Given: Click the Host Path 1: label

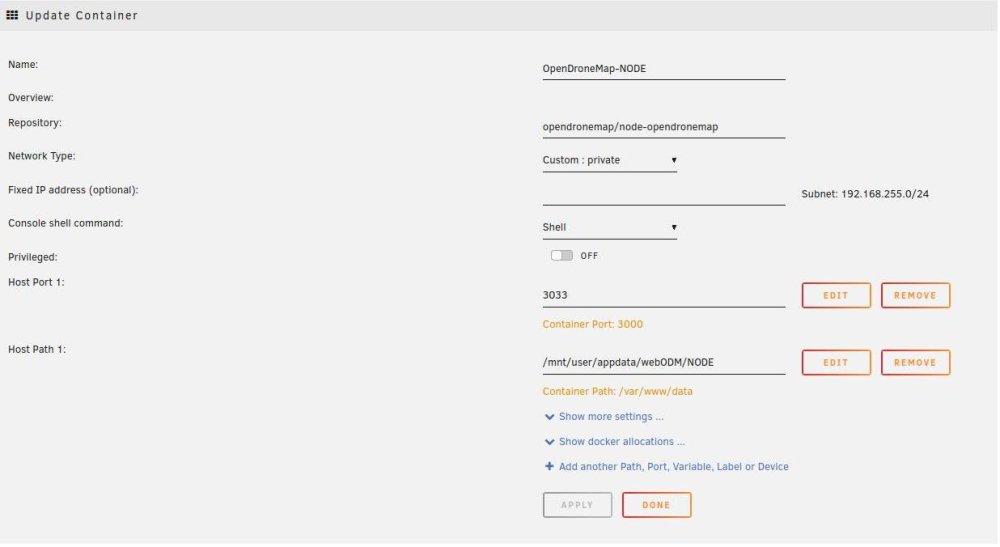Looking at the screenshot, I should point(36,349).
